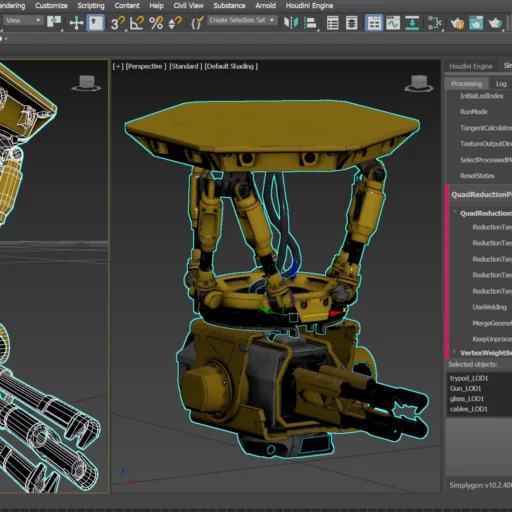
Task: Toggle Angle Snap on the toolbar
Action: [137, 23]
